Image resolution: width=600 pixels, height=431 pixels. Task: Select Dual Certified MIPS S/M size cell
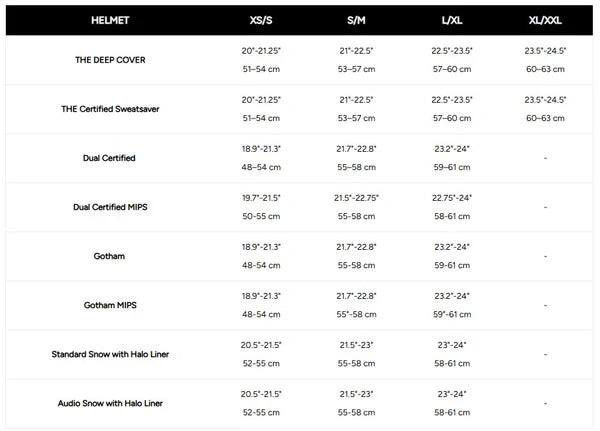pos(355,207)
